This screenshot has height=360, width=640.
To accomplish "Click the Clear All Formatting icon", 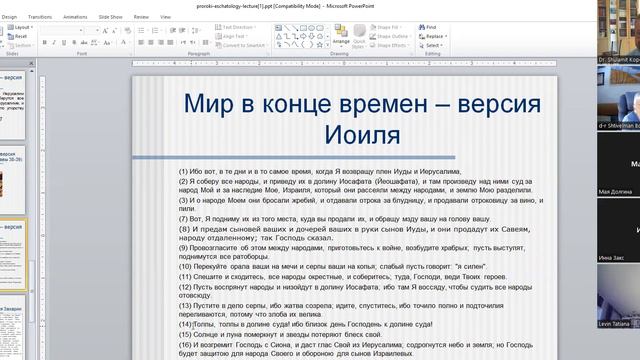I will pos(127,31).
